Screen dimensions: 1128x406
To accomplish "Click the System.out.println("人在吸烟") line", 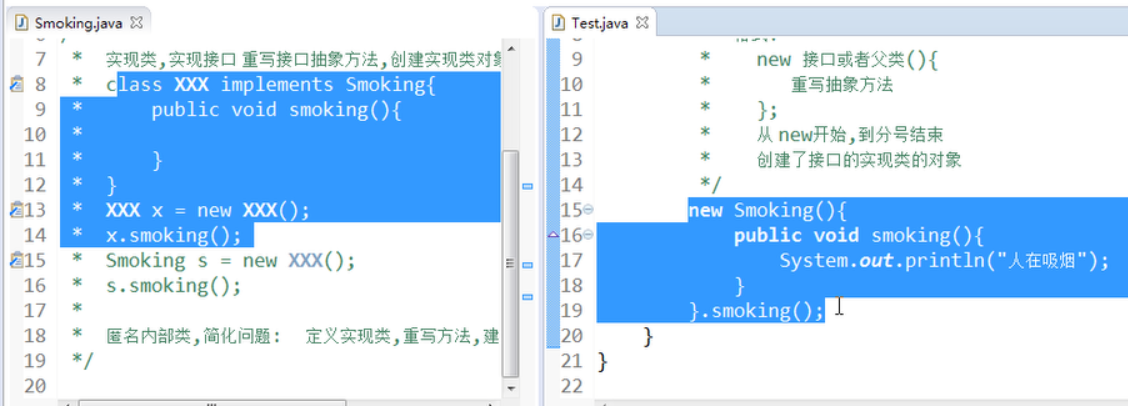I will click(x=945, y=261).
